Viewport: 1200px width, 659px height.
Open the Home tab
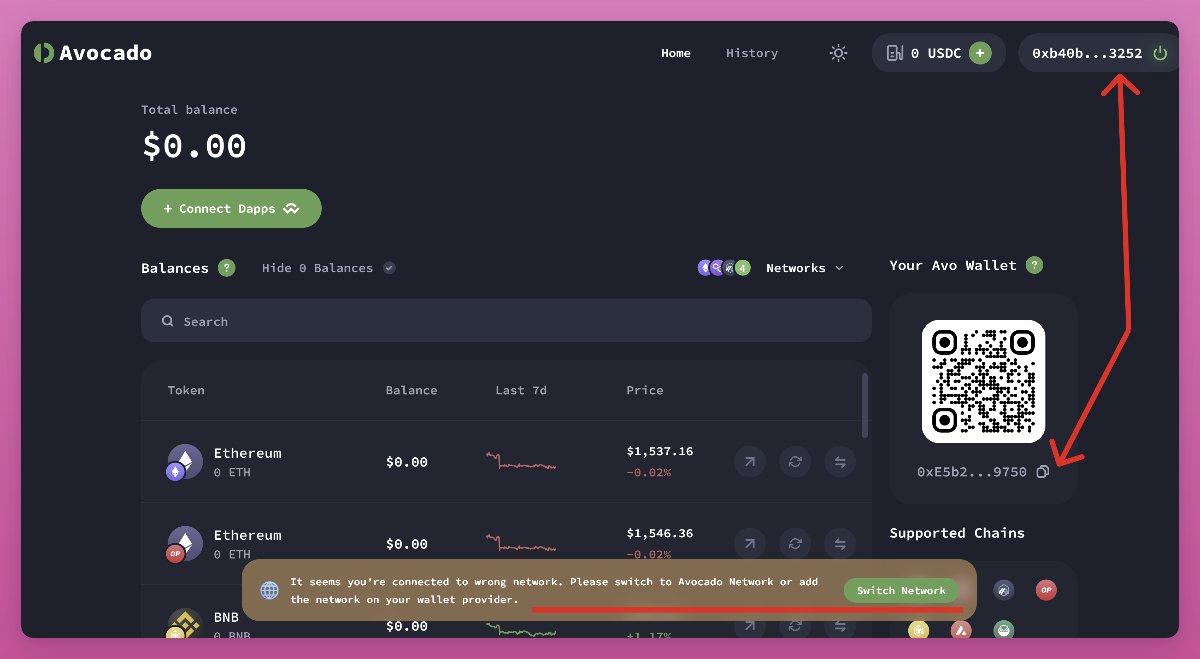(x=676, y=53)
